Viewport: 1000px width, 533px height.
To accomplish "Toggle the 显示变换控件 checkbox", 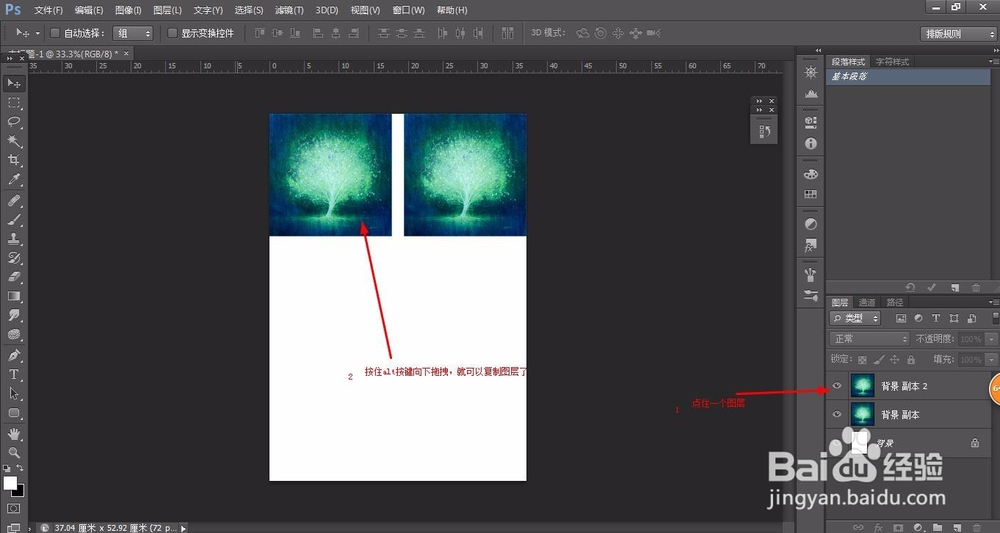I will click(x=172, y=33).
